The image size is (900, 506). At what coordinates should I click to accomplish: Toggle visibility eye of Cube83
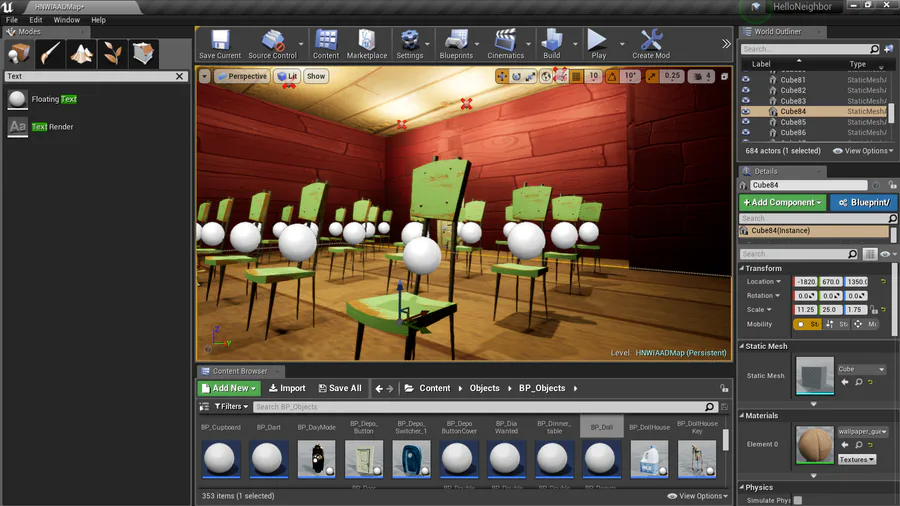[x=745, y=101]
